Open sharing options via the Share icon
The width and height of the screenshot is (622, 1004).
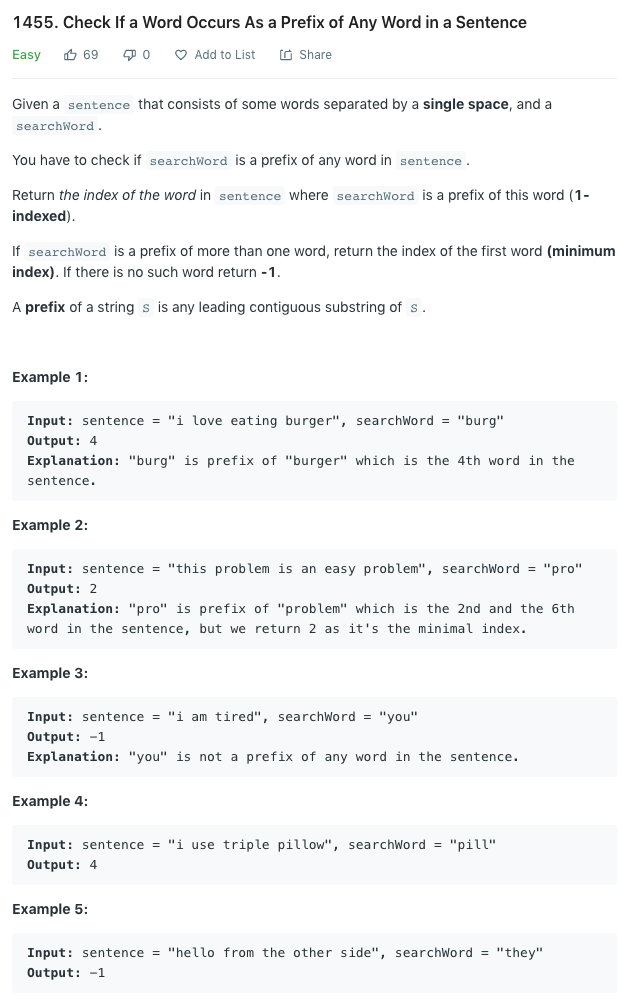point(287,55)
